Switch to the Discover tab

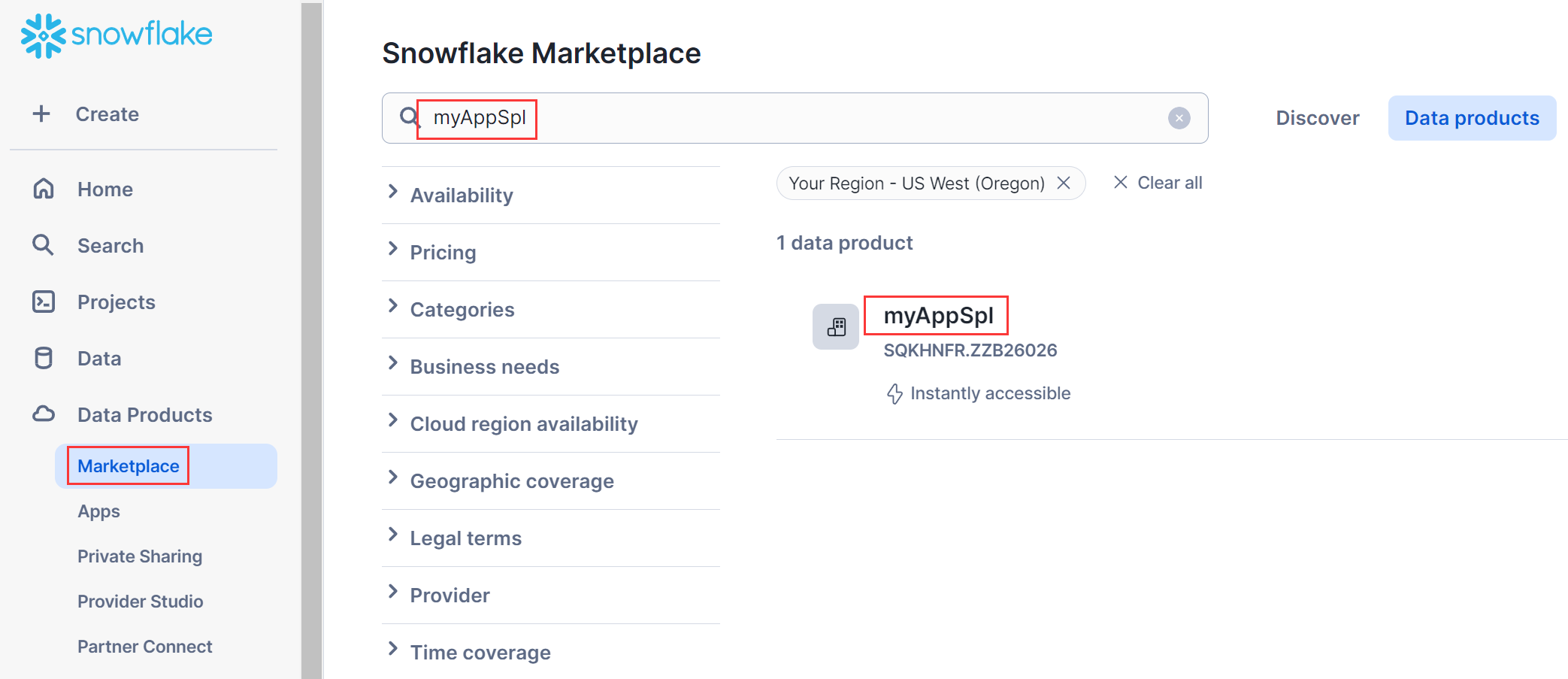1317,118
